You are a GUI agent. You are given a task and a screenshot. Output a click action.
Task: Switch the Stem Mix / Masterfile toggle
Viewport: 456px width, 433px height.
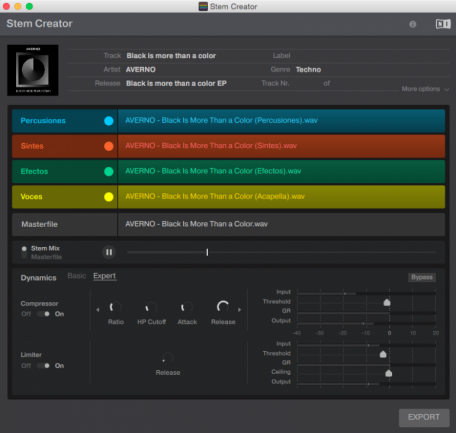(24, 252)
